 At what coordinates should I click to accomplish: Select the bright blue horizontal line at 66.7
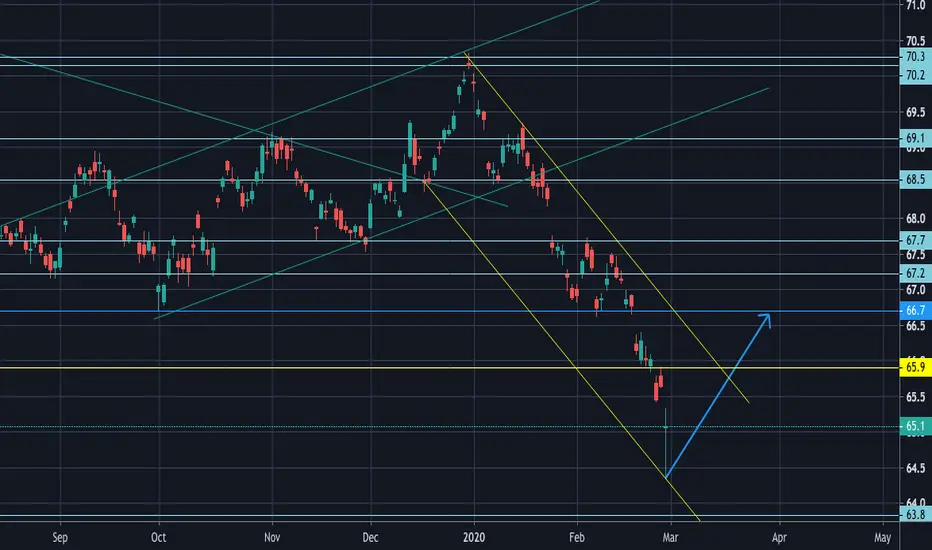tap(449, 311)
